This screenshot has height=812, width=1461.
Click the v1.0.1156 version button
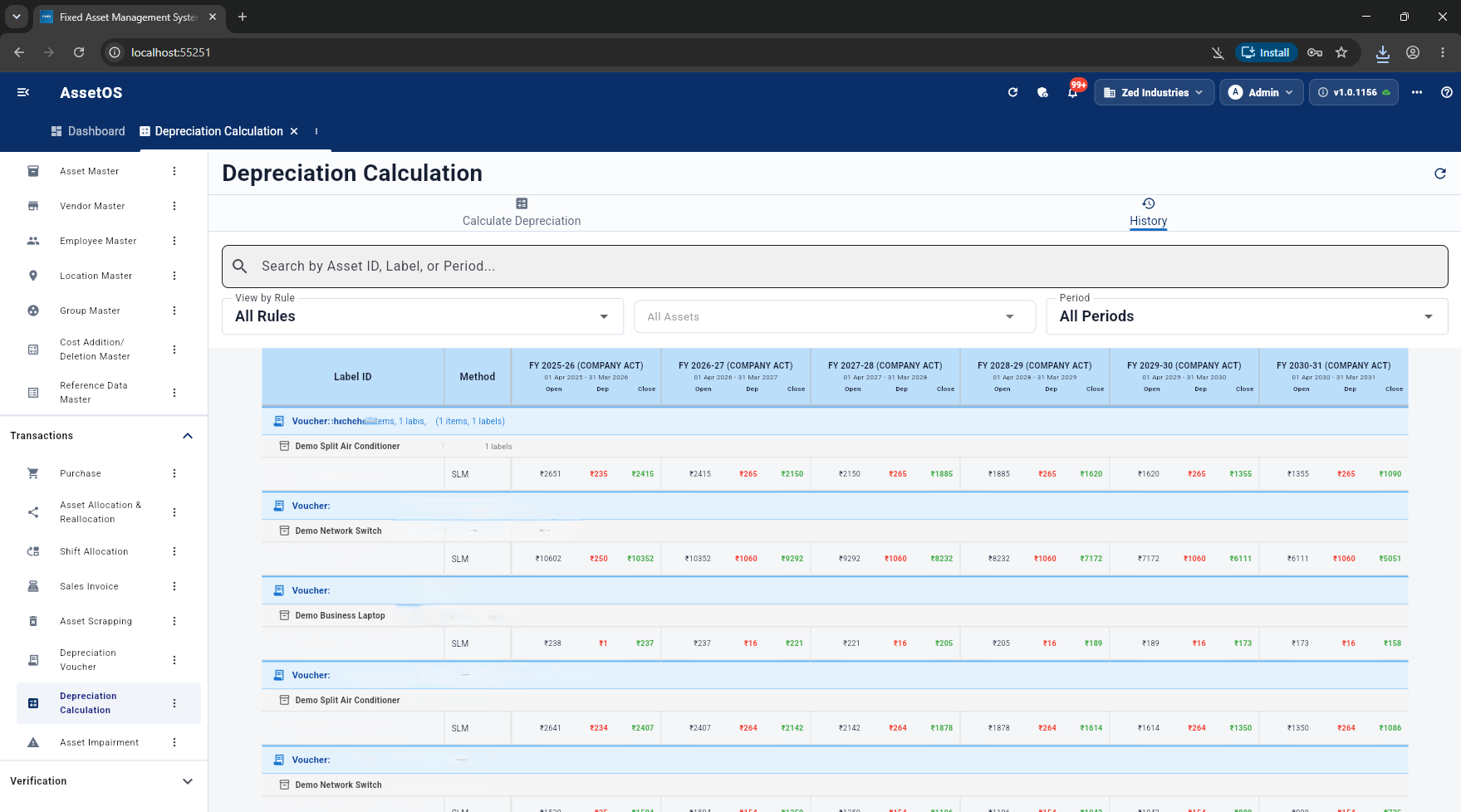tap(1354, 92)
